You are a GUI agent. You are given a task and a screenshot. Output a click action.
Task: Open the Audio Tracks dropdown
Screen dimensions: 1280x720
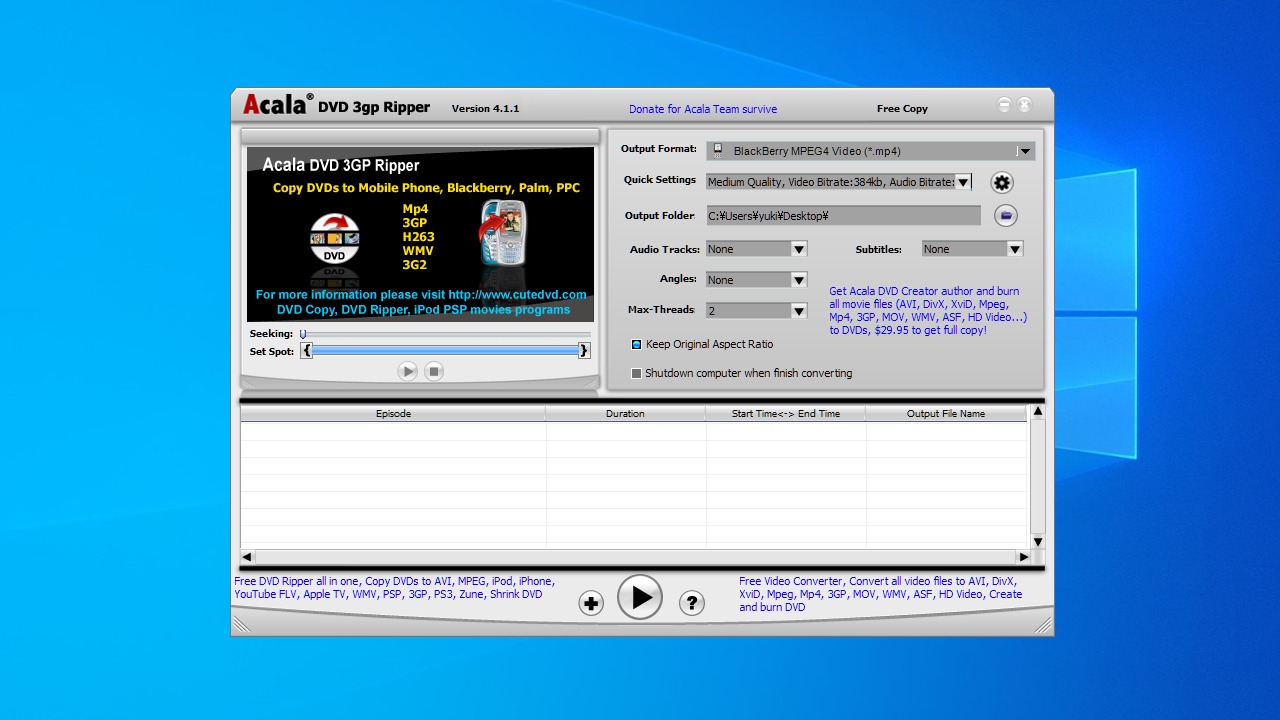(x=799, y=249)
